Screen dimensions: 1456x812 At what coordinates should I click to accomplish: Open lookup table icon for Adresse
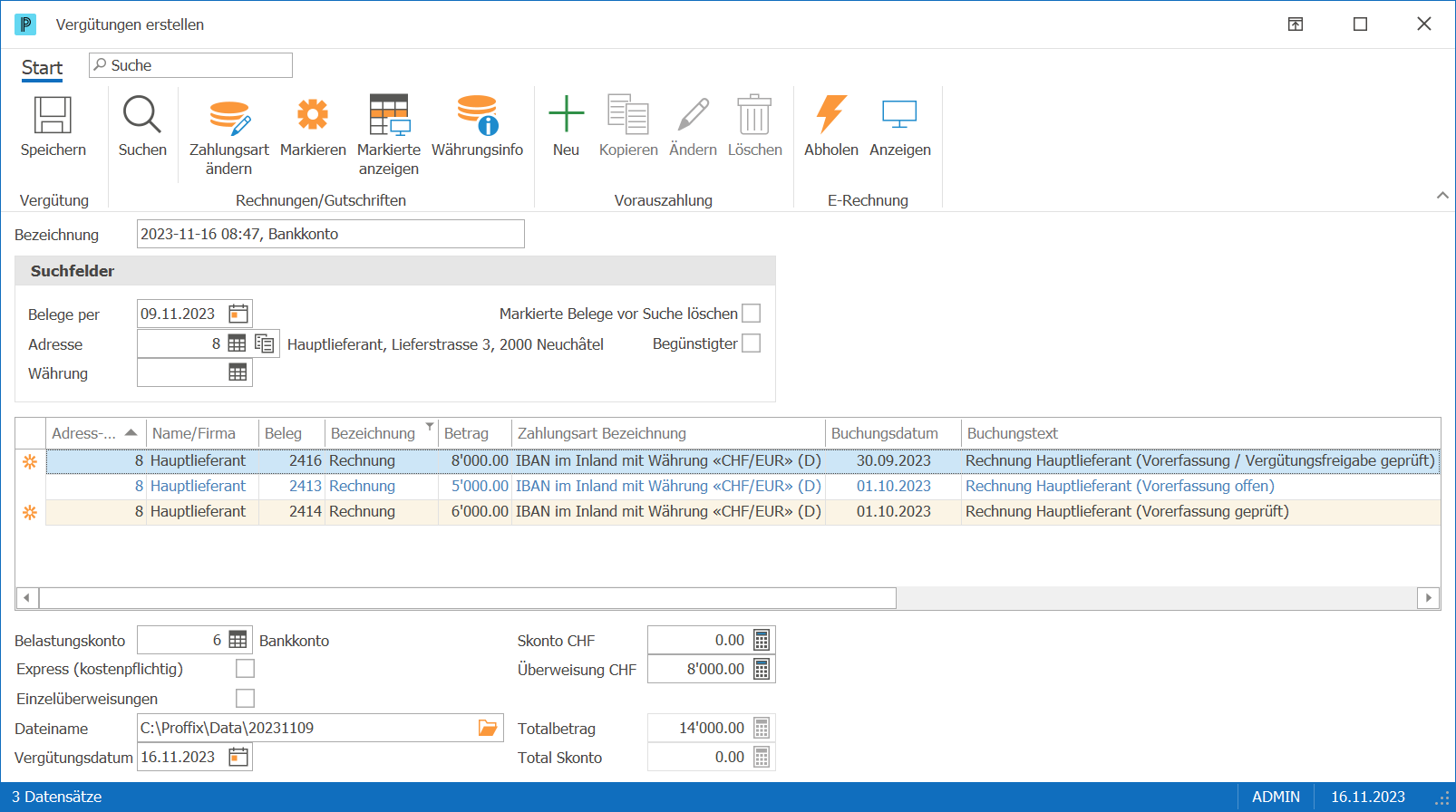(x=237, y=343)
